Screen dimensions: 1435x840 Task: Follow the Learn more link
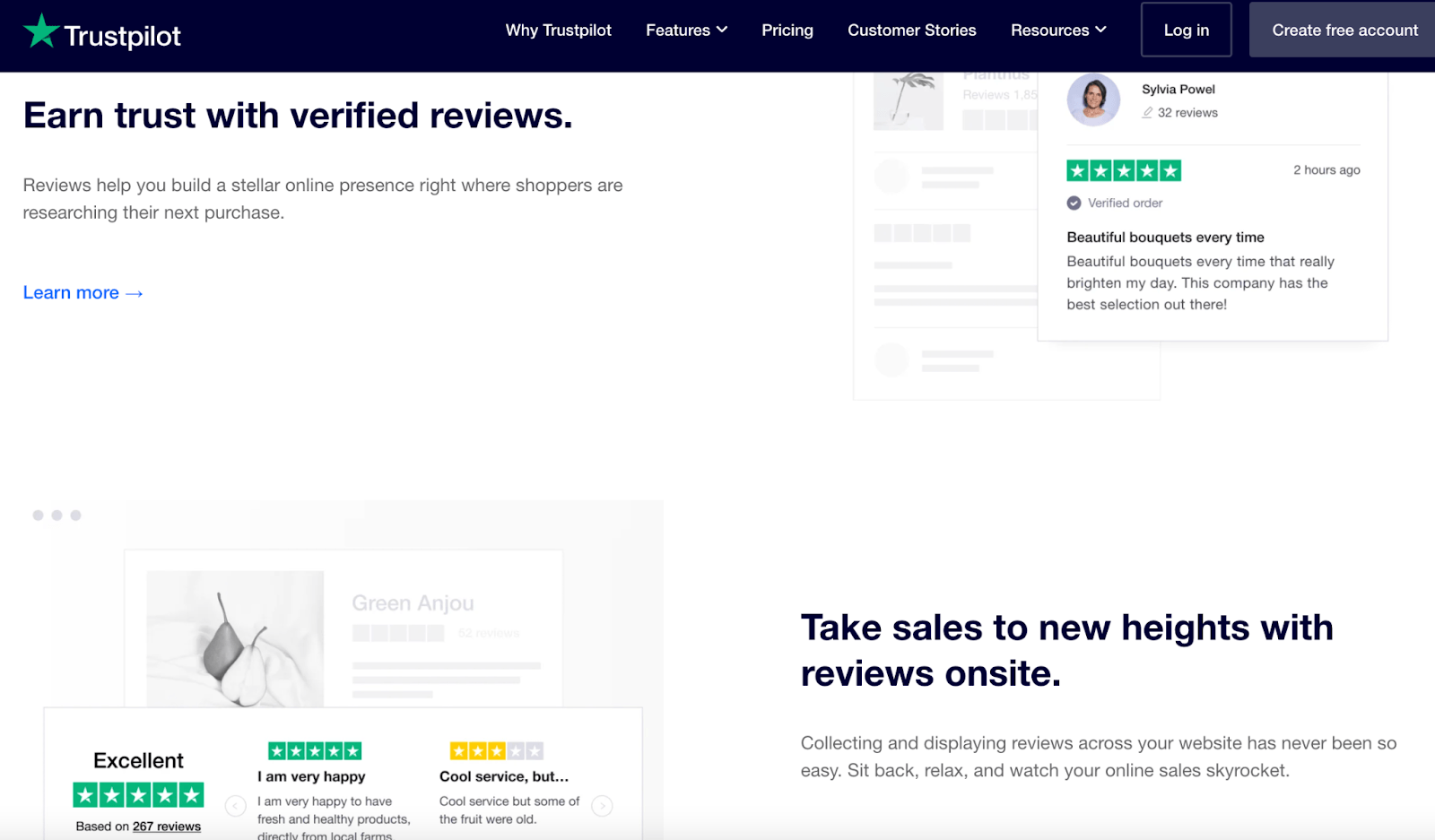(83, 293)
